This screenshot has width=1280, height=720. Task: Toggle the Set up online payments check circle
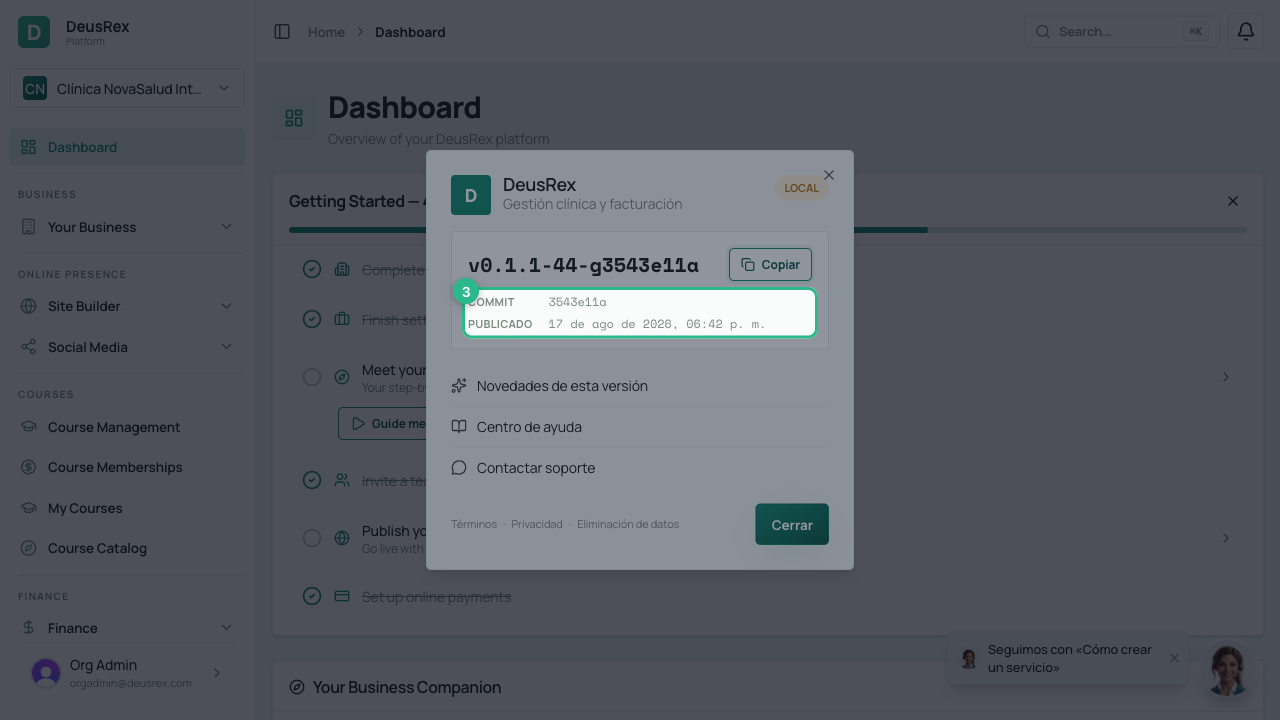(x=312, y=596)
